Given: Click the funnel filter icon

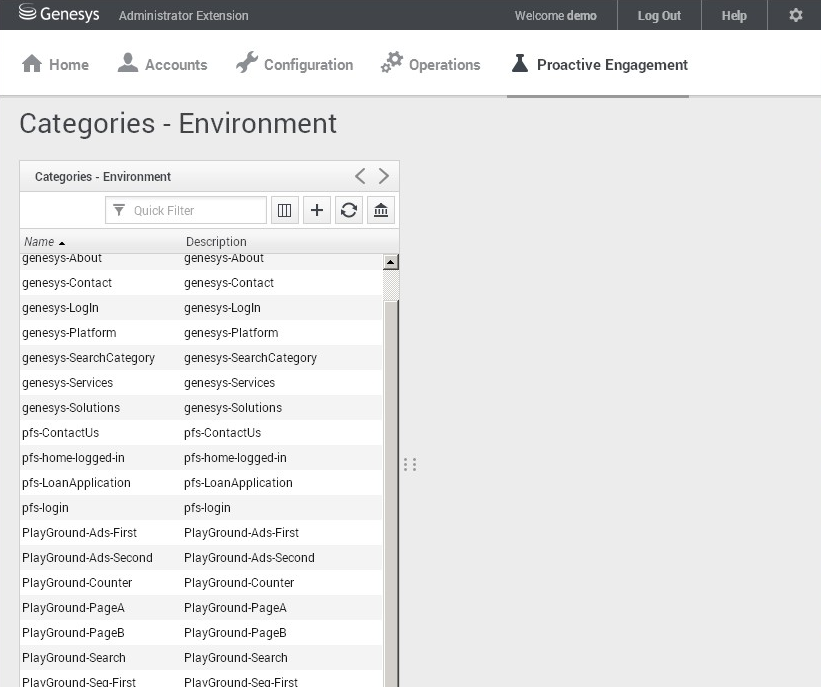Looking at the screenshot, I should coord(119,210).
